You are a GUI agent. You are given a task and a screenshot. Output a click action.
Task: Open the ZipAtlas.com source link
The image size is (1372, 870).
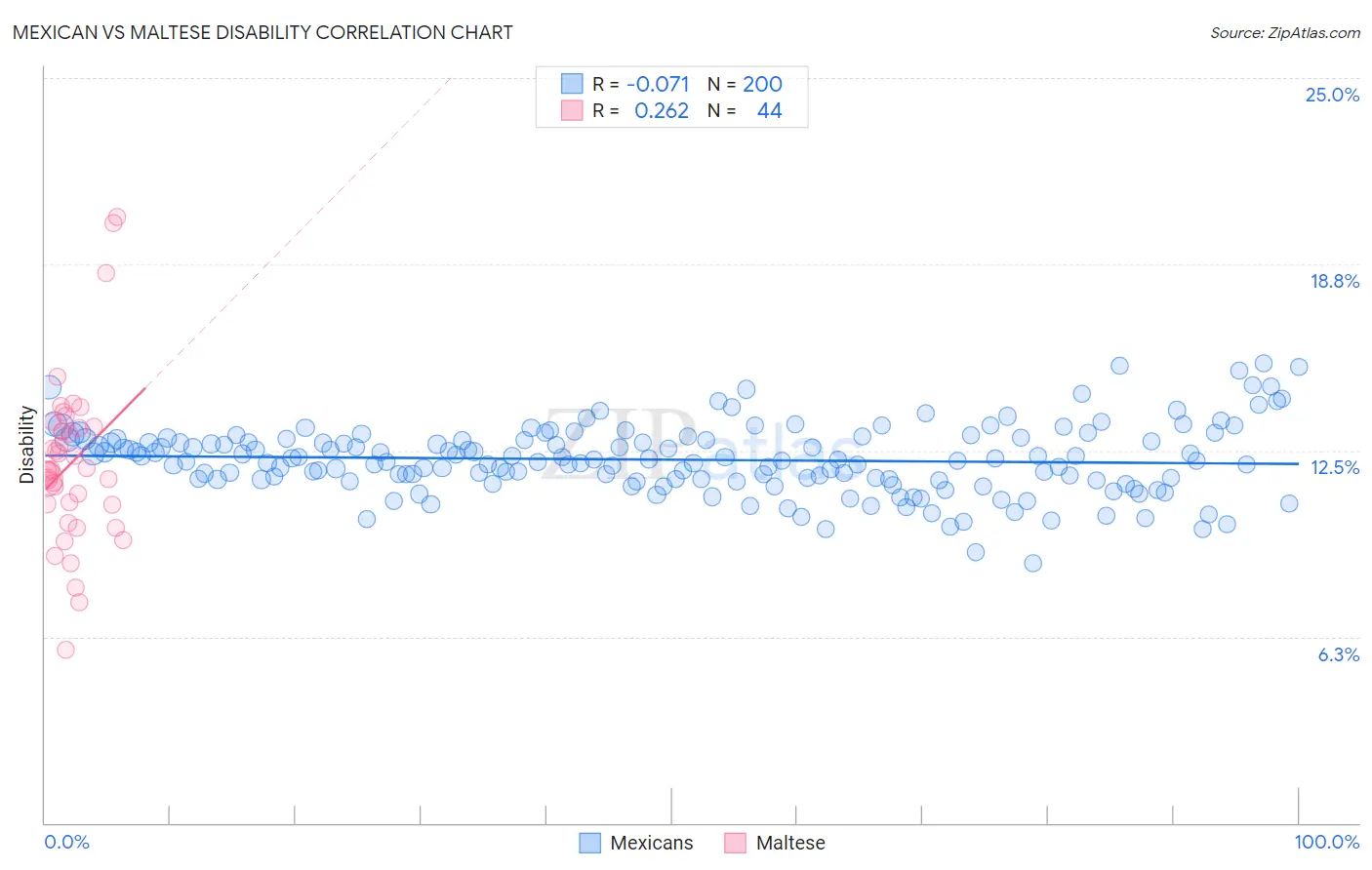pos(1285,32)
